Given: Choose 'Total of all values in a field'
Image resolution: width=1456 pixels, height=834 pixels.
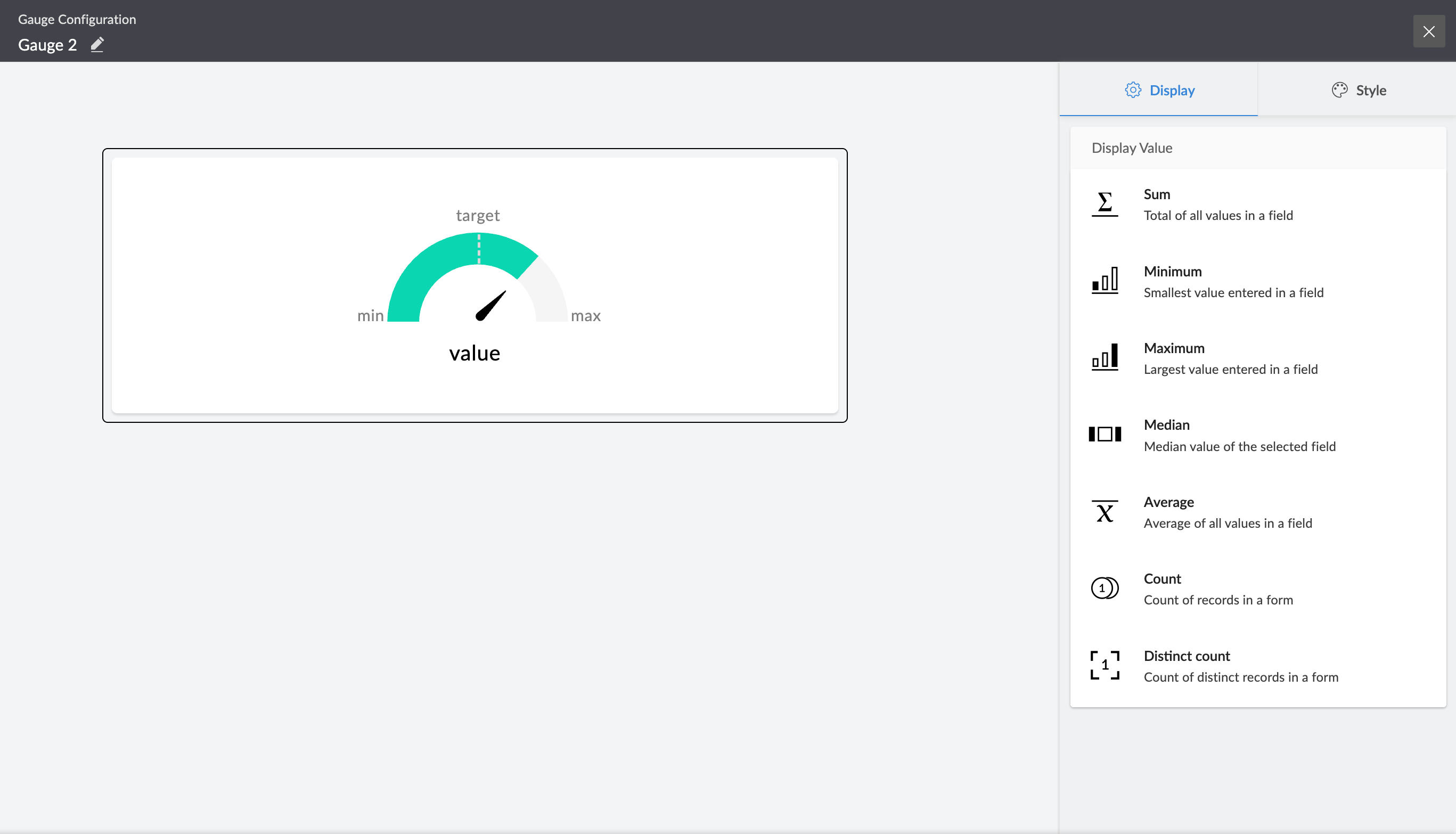Looking at the screenshot, I should [x=1218, y=215].
